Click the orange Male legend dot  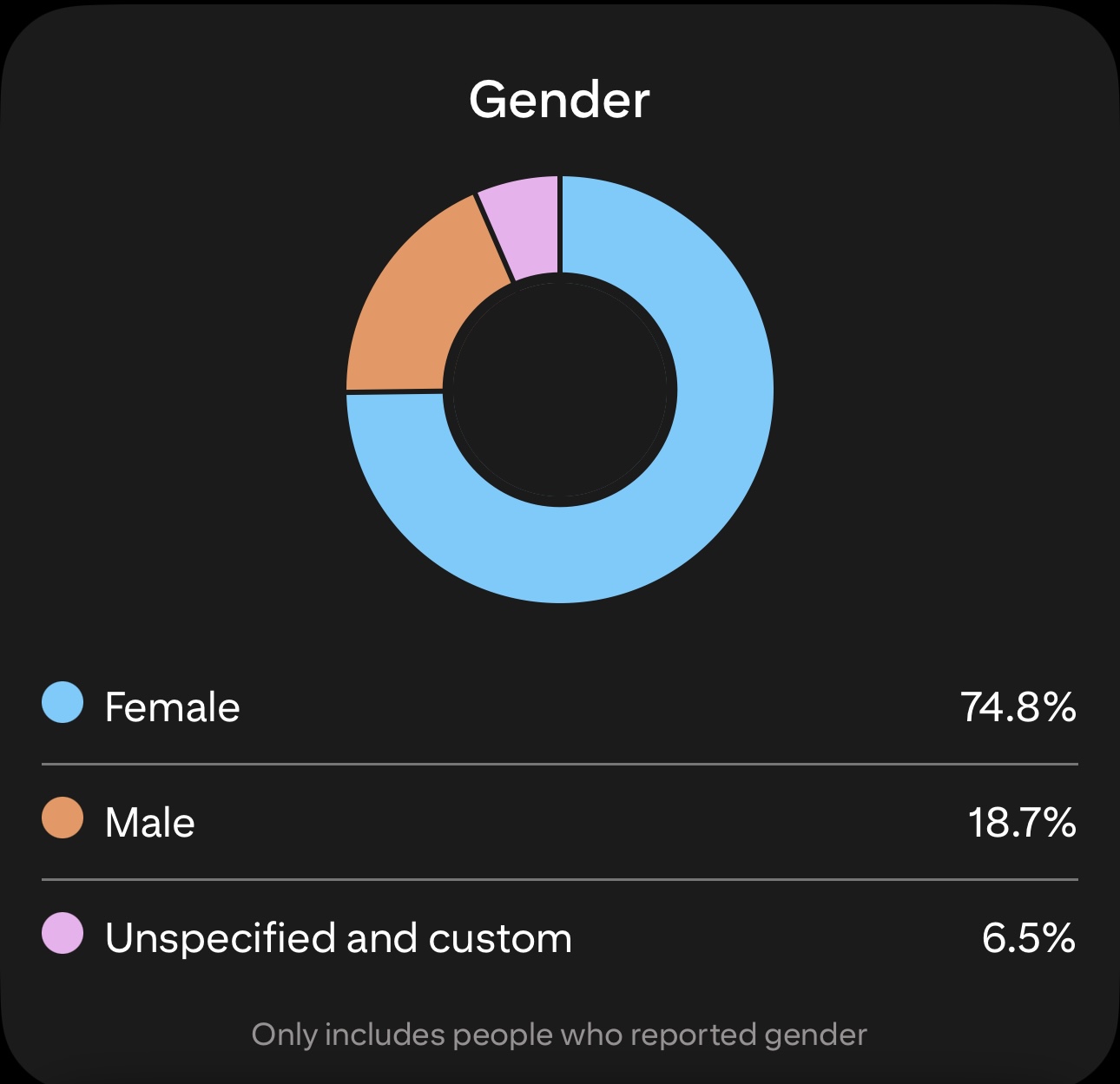(x=63, y=818)
